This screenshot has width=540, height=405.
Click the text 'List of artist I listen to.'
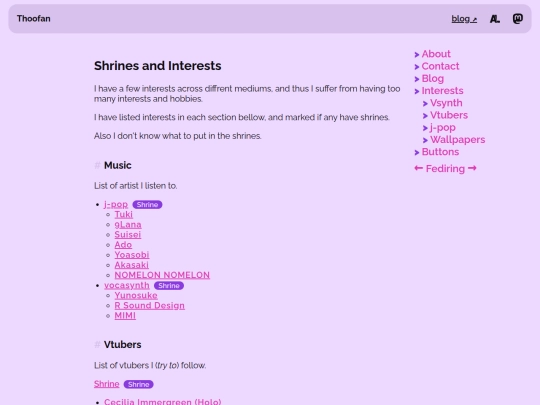(136, 186)
